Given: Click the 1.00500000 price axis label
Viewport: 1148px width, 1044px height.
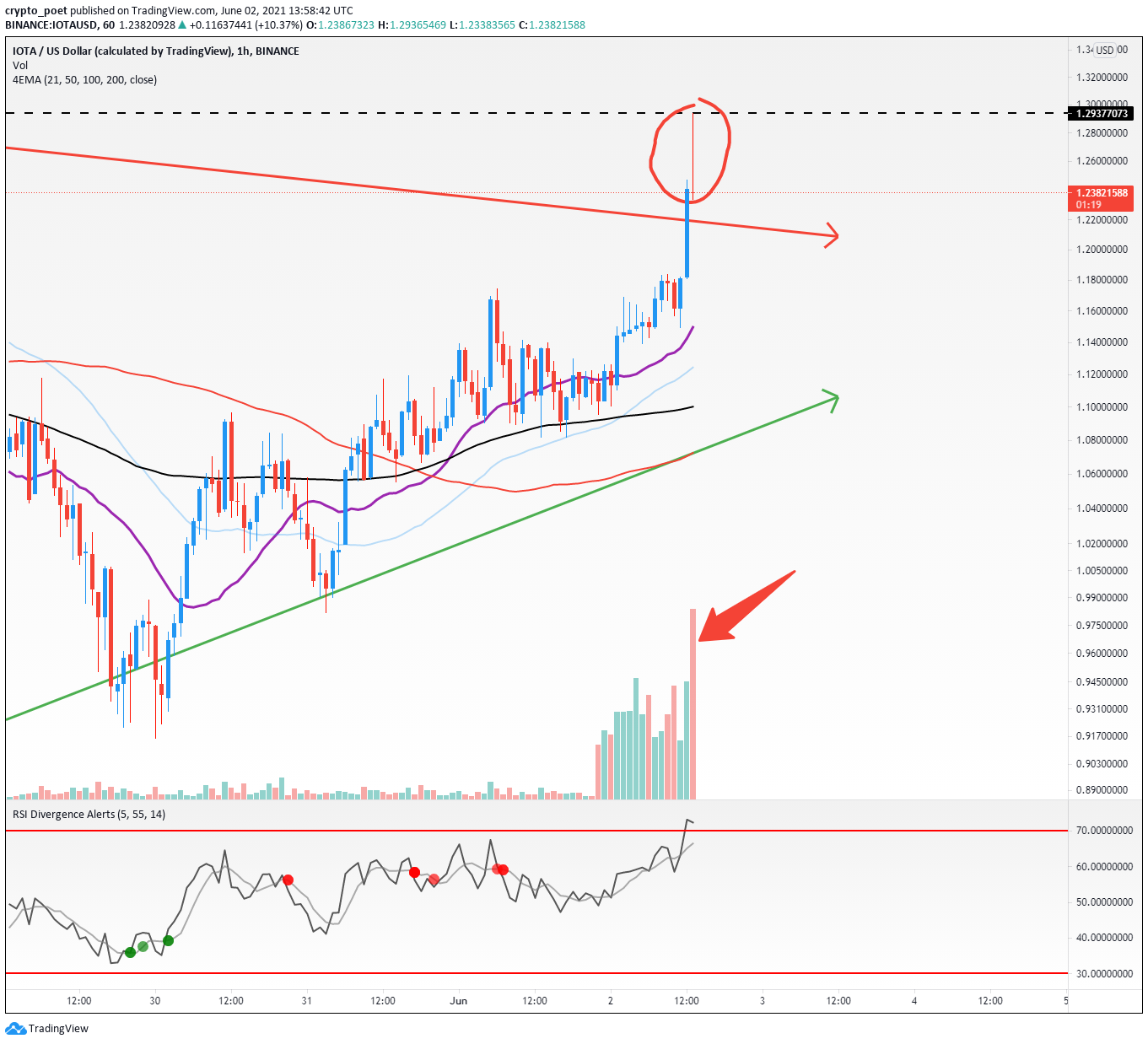Looking at the screenshot, I should coord(1102,571).
